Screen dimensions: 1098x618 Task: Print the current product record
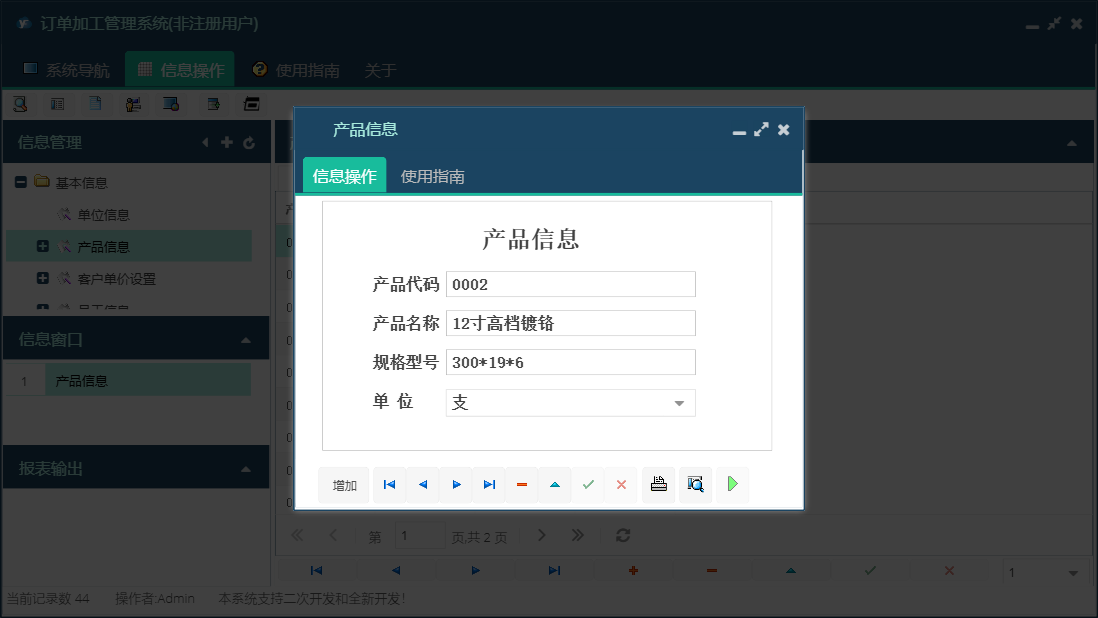click(x=658, y=484)
